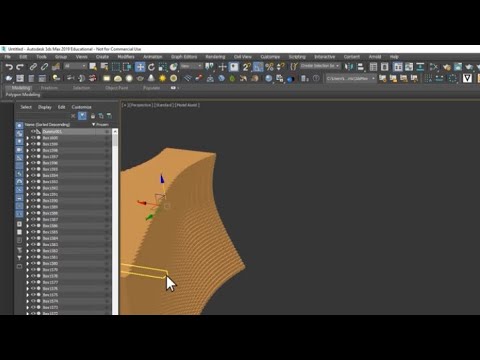This screenshot has height=360, width=480.
Task: Click the highlighted Toggle Ribbon icon
Action: [398, 67]
